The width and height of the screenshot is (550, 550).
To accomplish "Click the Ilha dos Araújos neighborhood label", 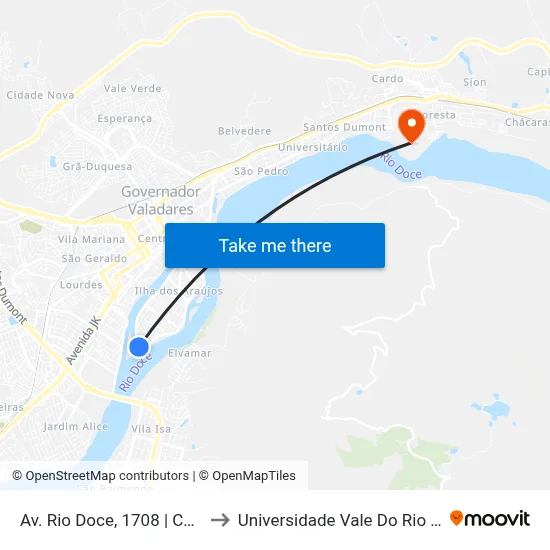I will [x=179, y=291].
